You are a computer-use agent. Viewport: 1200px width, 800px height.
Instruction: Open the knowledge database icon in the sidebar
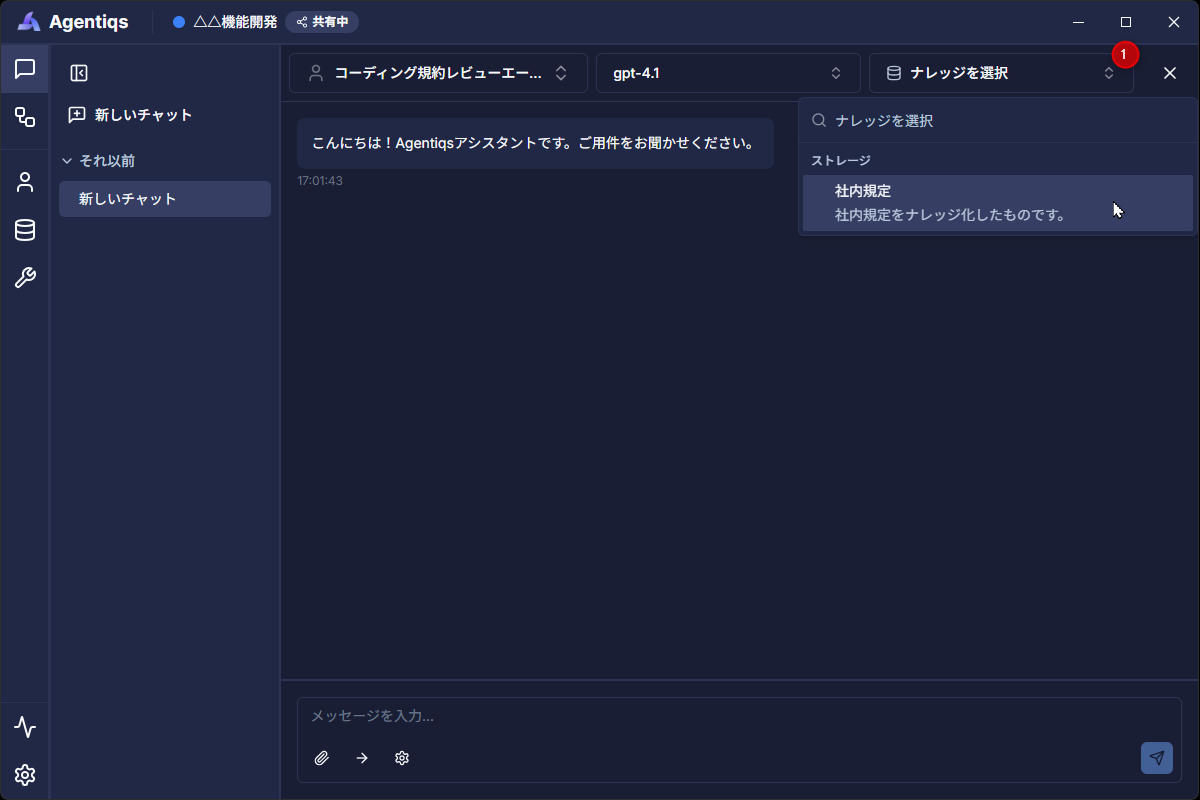(25, 230)
